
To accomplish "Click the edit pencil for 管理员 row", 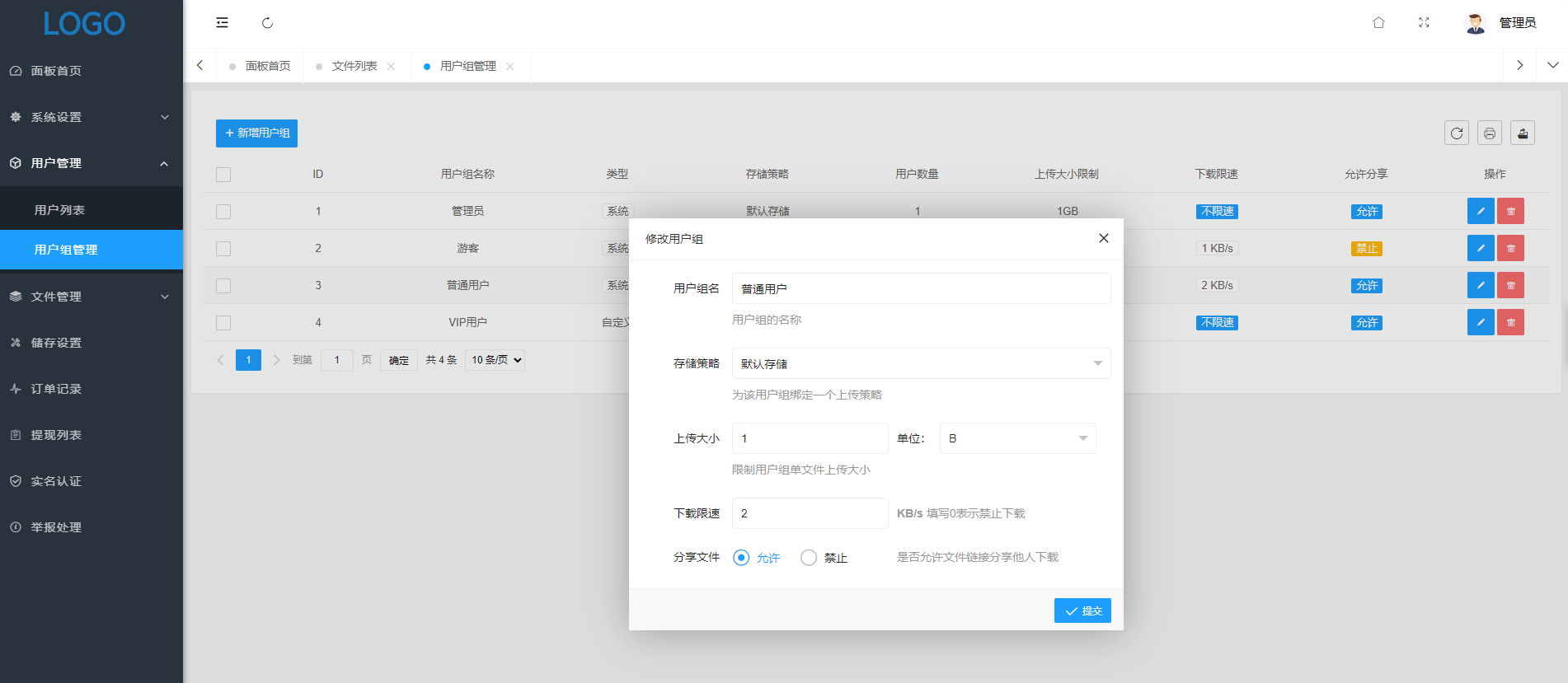I will click(1481, 212).
